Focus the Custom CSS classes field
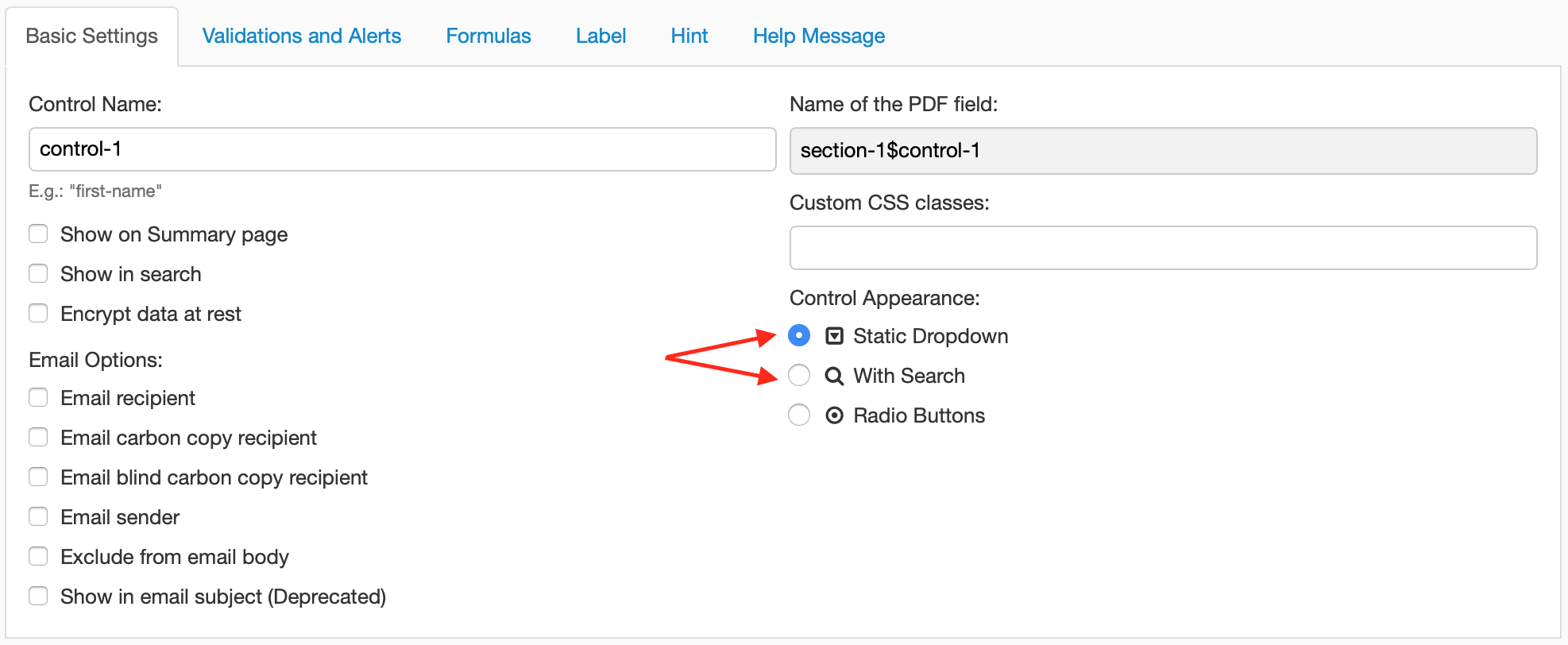The height and width of the screenshot is (645, 1568). [1163, 248]
